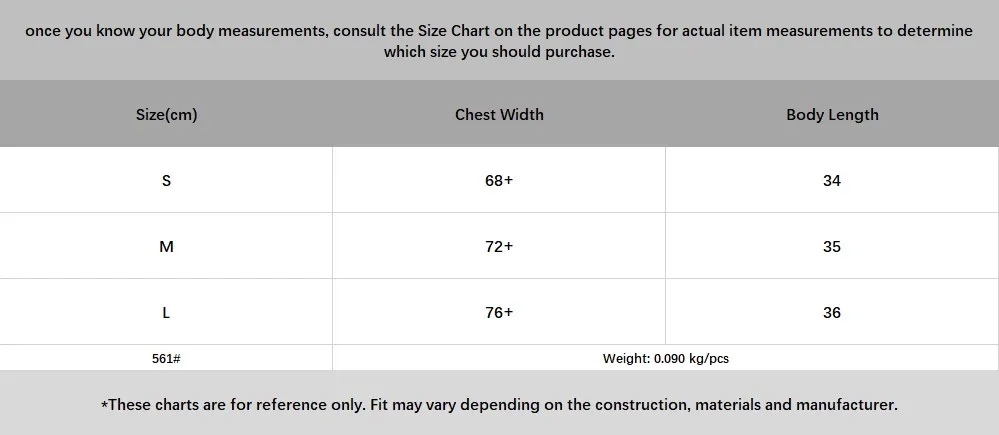The height and width of the screenshot is (435, 999).
Task: Click the 561# item code cell
Action: coord(166,358)
